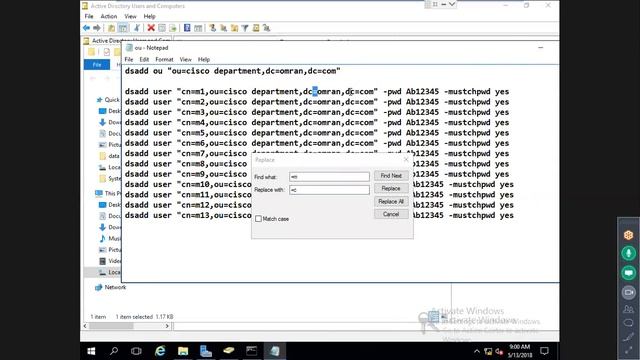Click the participants icon in meeting panel

click(x=629, y=309)
